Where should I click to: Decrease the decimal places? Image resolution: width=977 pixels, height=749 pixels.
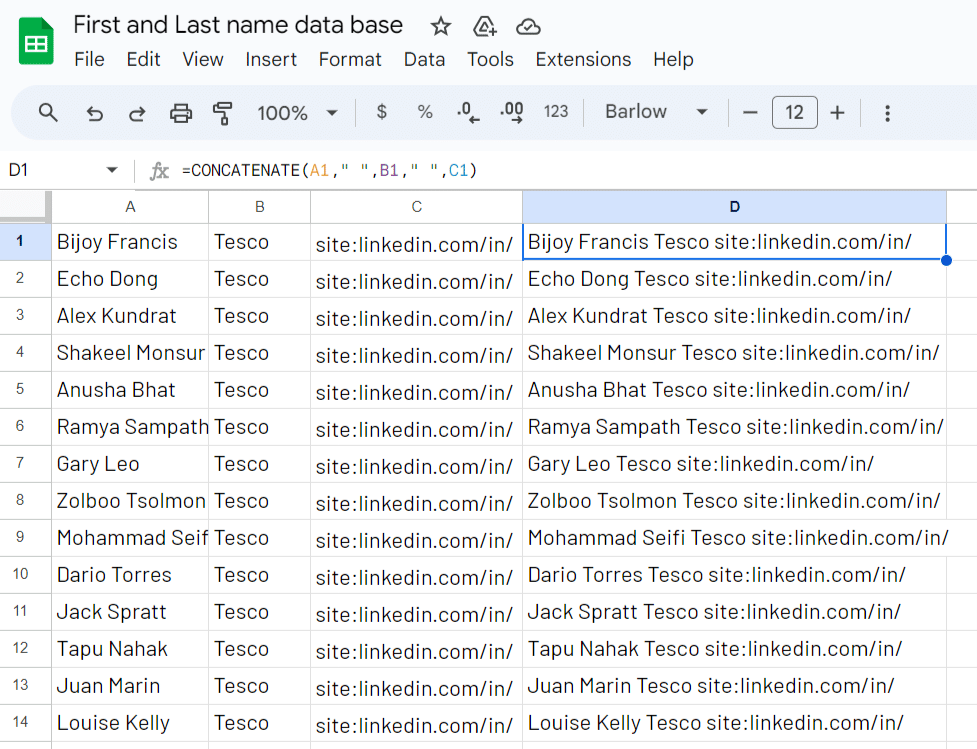coord(467,113)
